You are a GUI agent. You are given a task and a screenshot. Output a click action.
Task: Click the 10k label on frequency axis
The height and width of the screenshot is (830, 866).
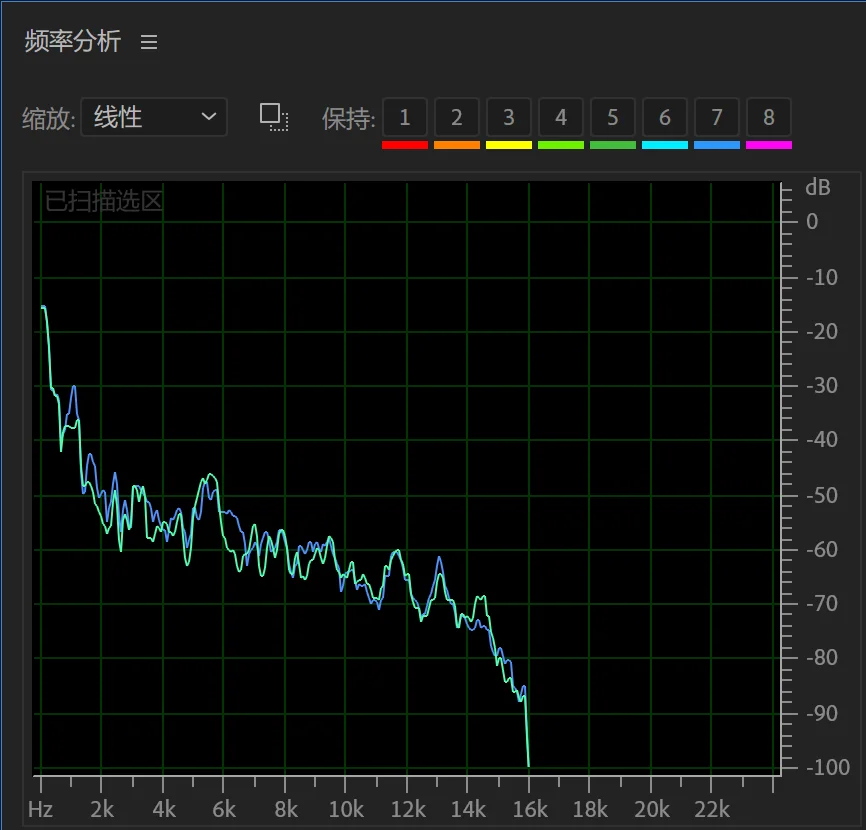(x=346, y=810)
